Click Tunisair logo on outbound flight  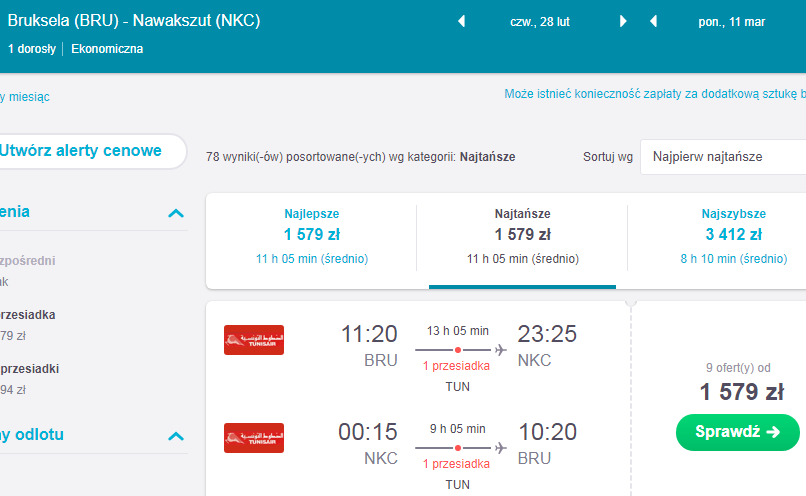pos(254,340)
